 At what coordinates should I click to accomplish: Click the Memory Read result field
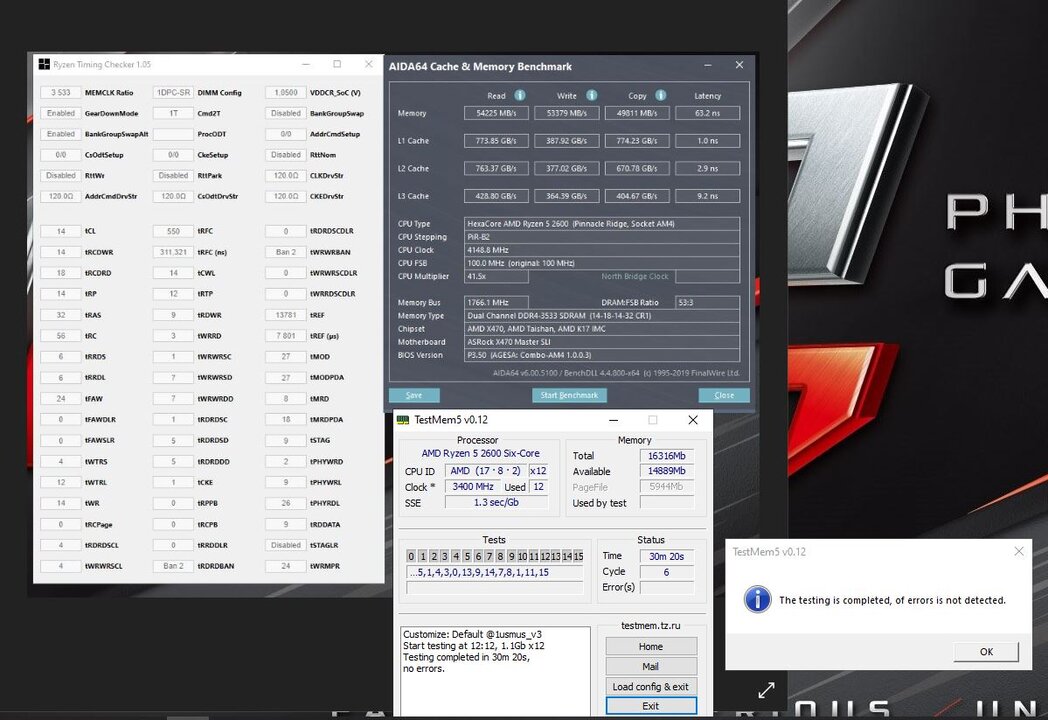[496, 113]
